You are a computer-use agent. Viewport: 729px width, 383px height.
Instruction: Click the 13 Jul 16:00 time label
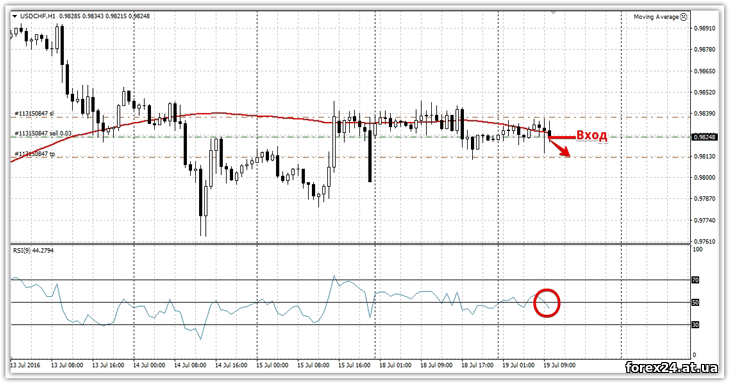pos(108,365)
